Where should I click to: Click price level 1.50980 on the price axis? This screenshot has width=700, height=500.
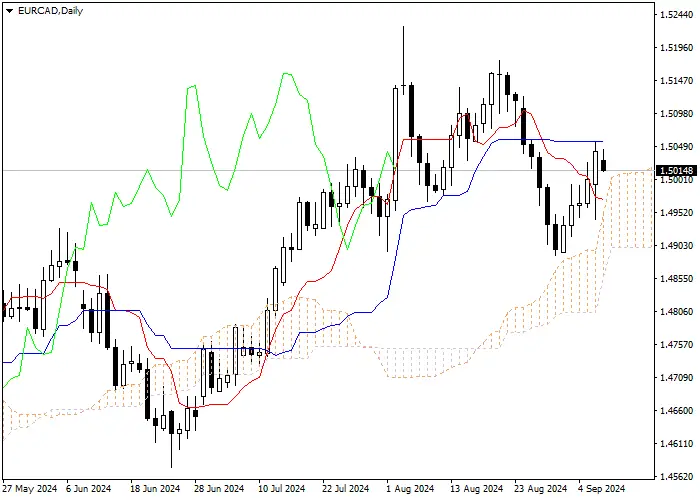677,114
